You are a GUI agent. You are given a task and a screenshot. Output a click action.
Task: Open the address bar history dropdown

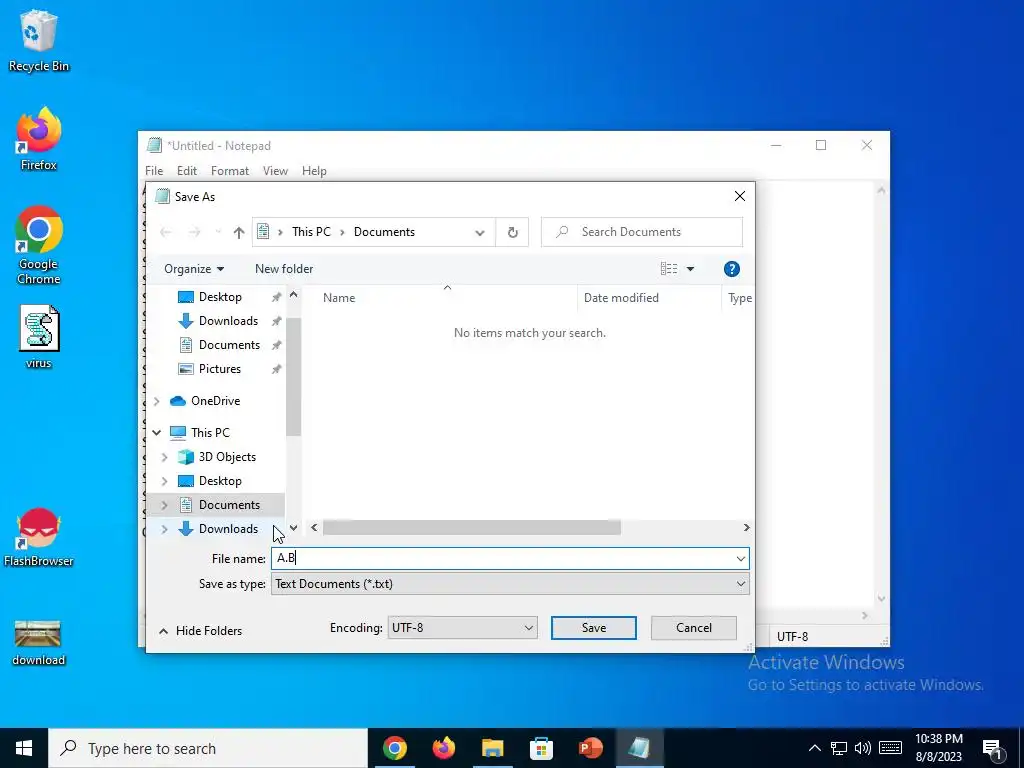[x=480, y=232]
